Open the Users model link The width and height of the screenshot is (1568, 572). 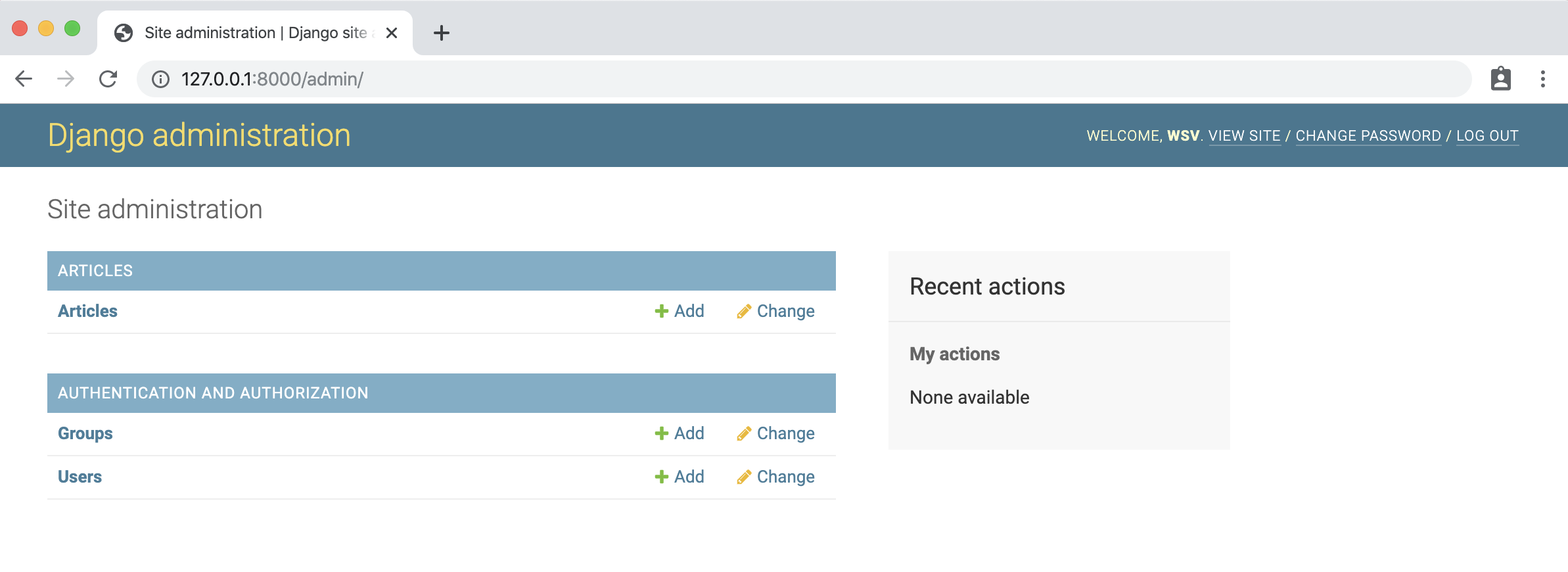80,477
